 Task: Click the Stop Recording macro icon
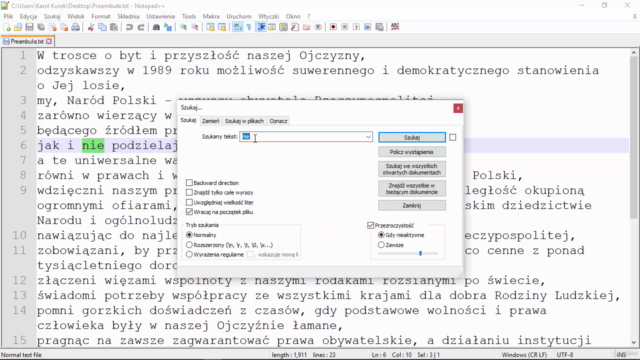(344, 27)
